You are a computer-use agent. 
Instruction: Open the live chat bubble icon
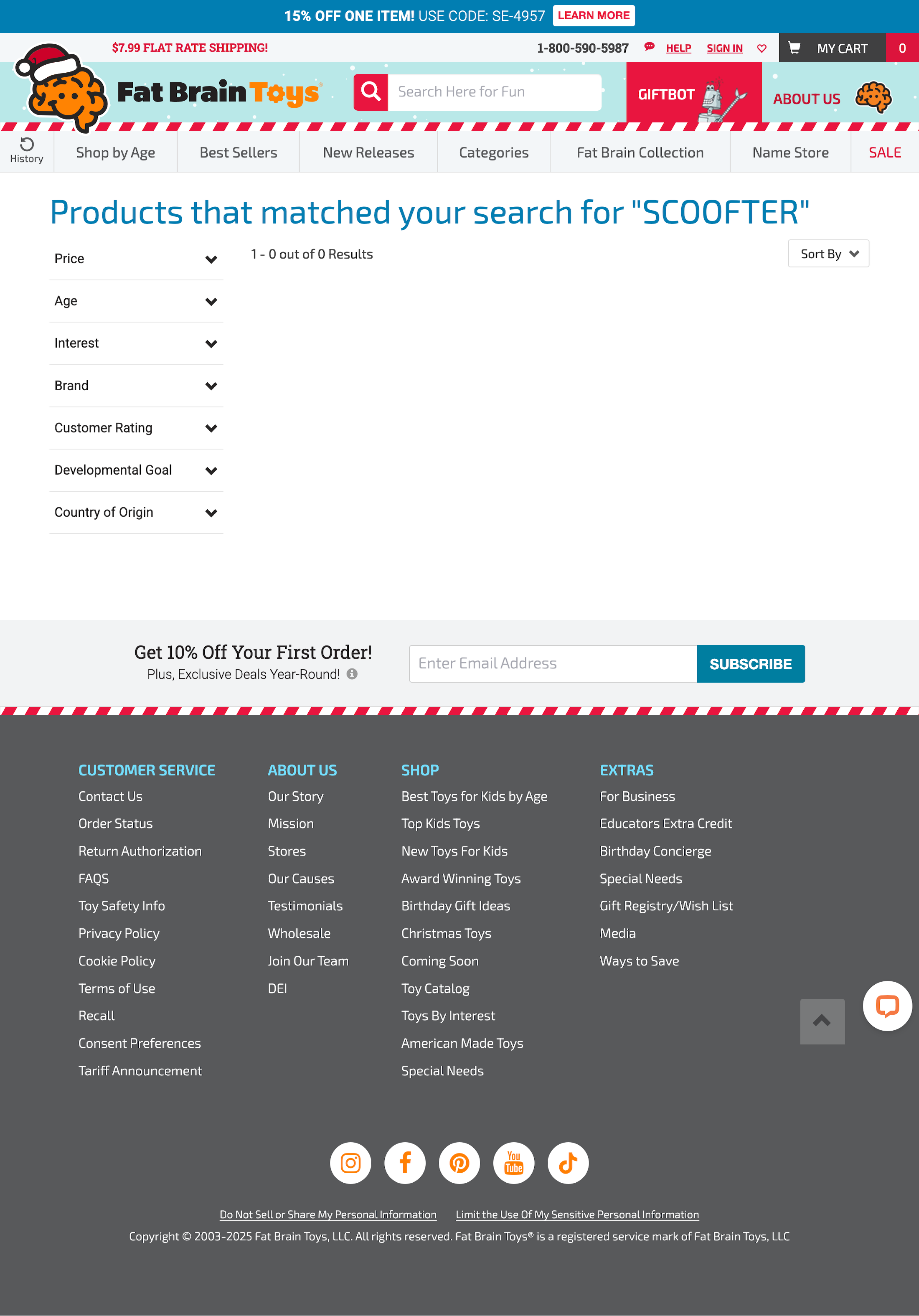coord(887,1005)
